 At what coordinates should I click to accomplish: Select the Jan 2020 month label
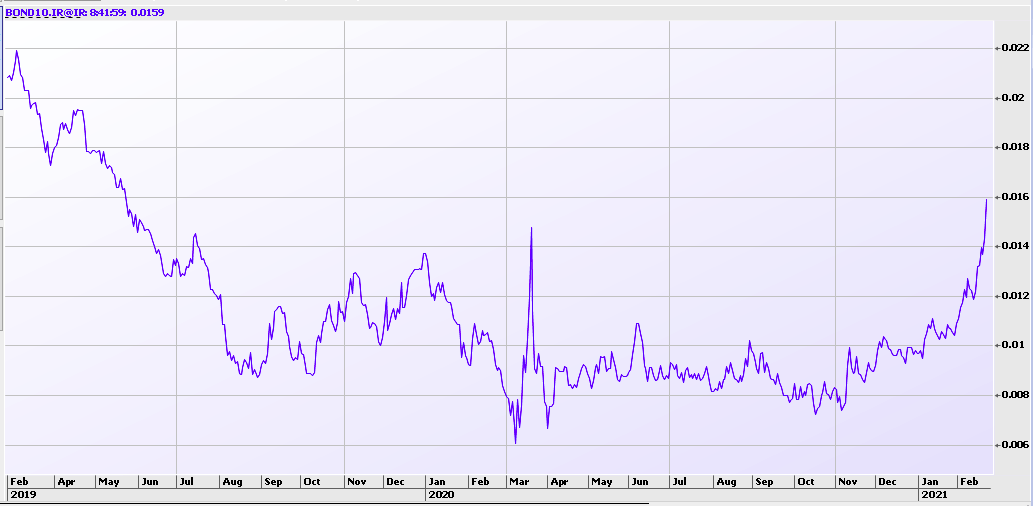pyautogui.click(x=438, y=482)
